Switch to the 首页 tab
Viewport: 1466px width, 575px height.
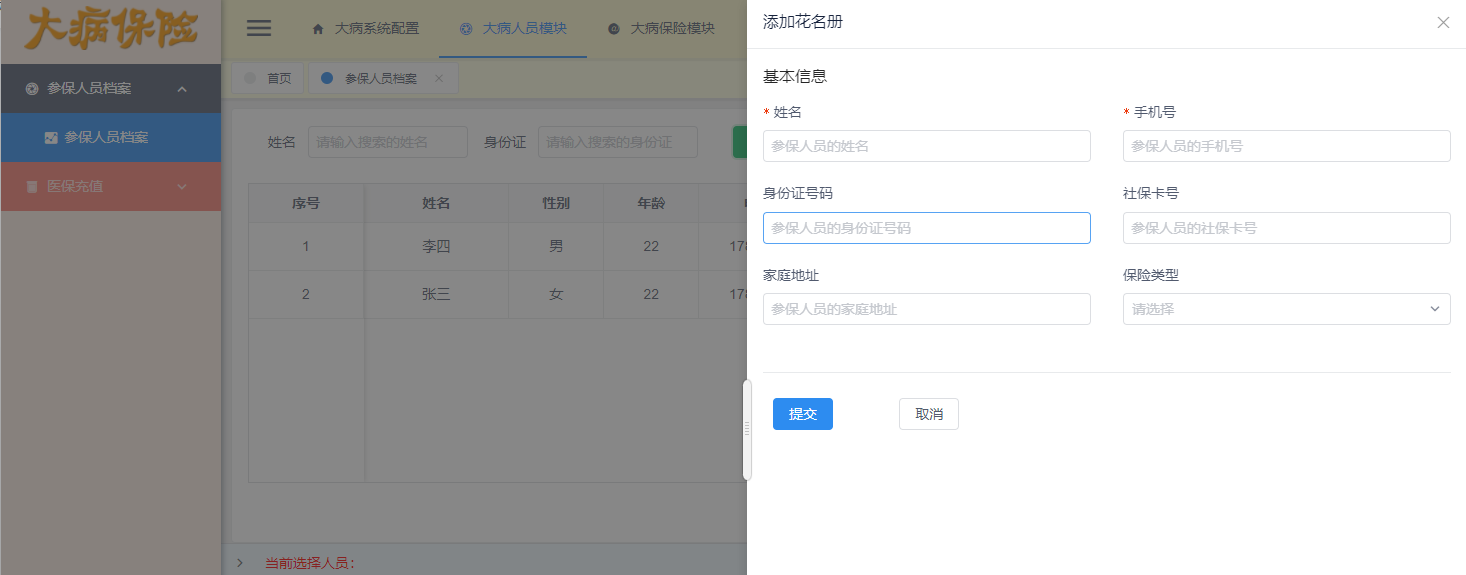pos(268,78)
